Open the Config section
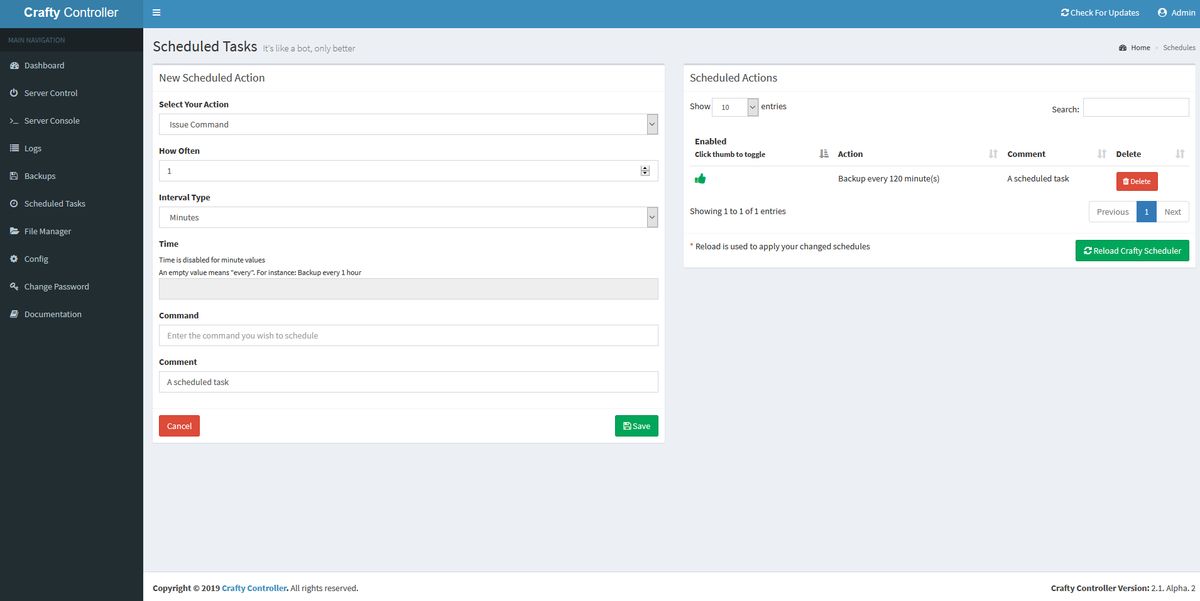 (38, 258)
